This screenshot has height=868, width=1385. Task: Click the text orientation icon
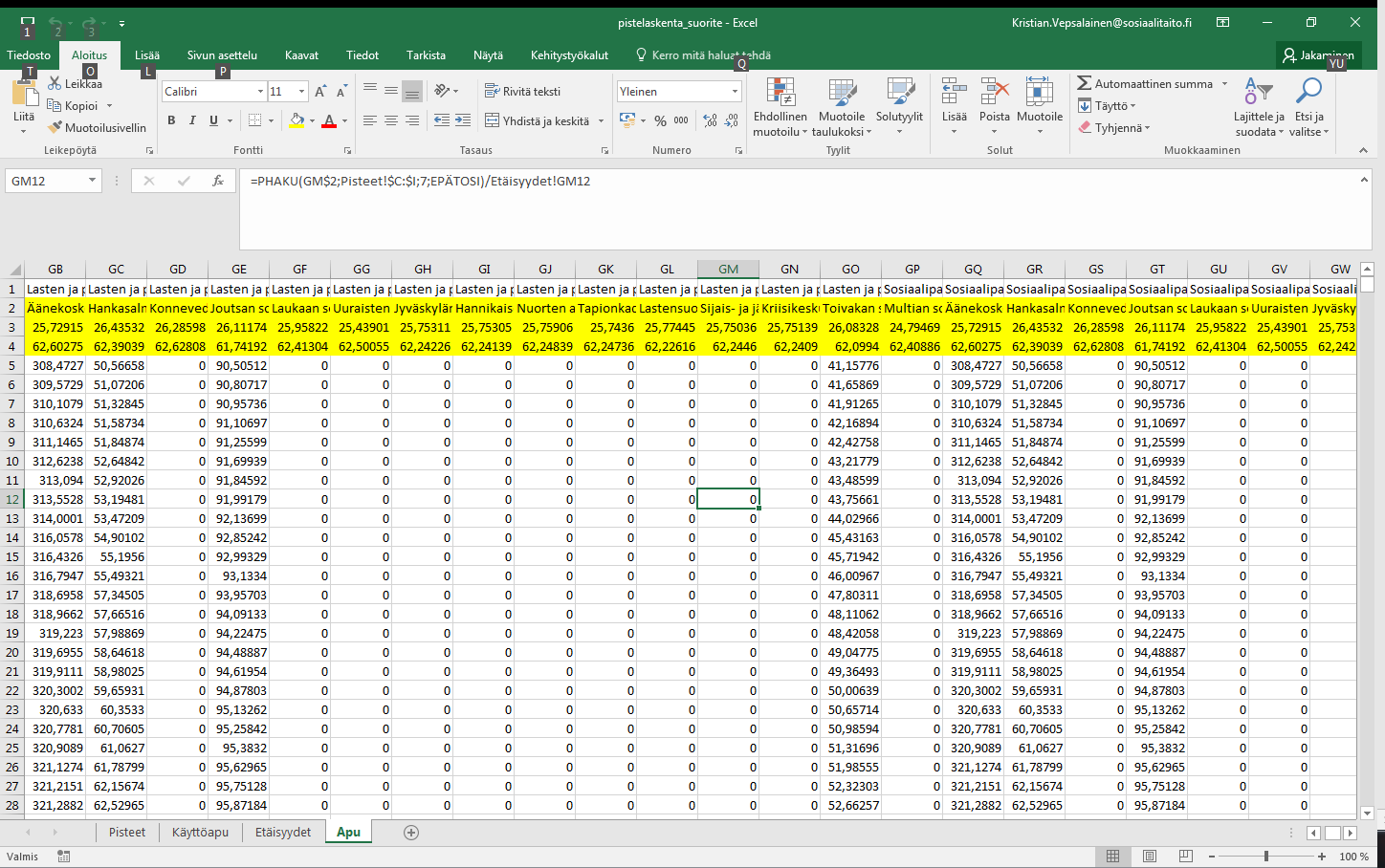click(x=442, y=91)
